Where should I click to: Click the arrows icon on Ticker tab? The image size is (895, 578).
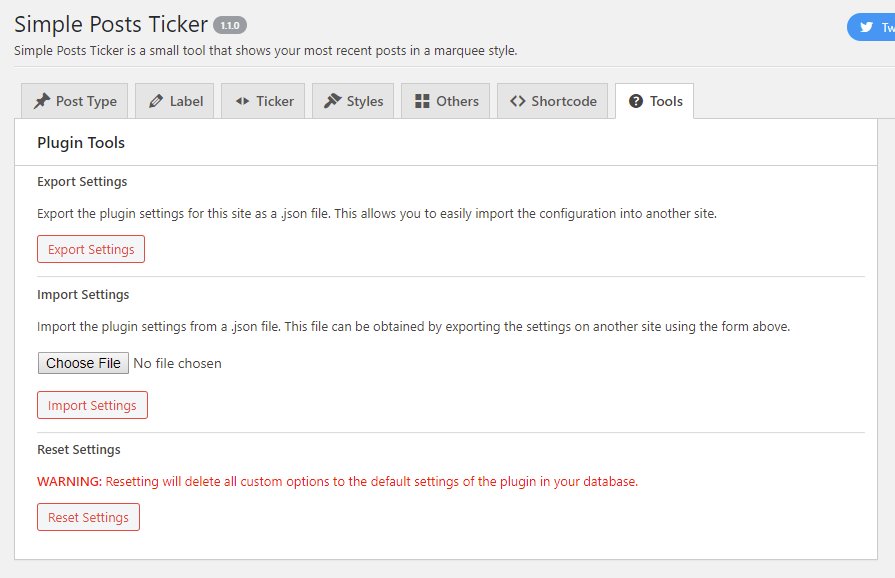point(242,101)
